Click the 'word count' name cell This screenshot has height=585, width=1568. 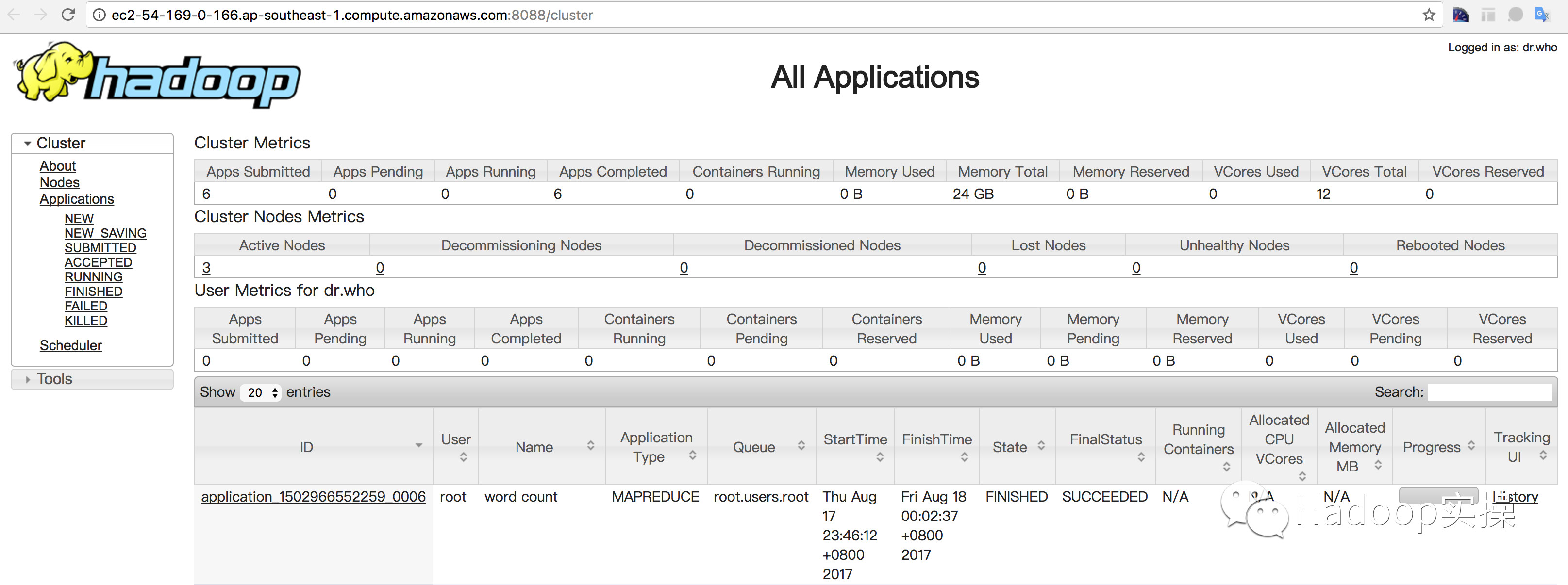[521, 497]
